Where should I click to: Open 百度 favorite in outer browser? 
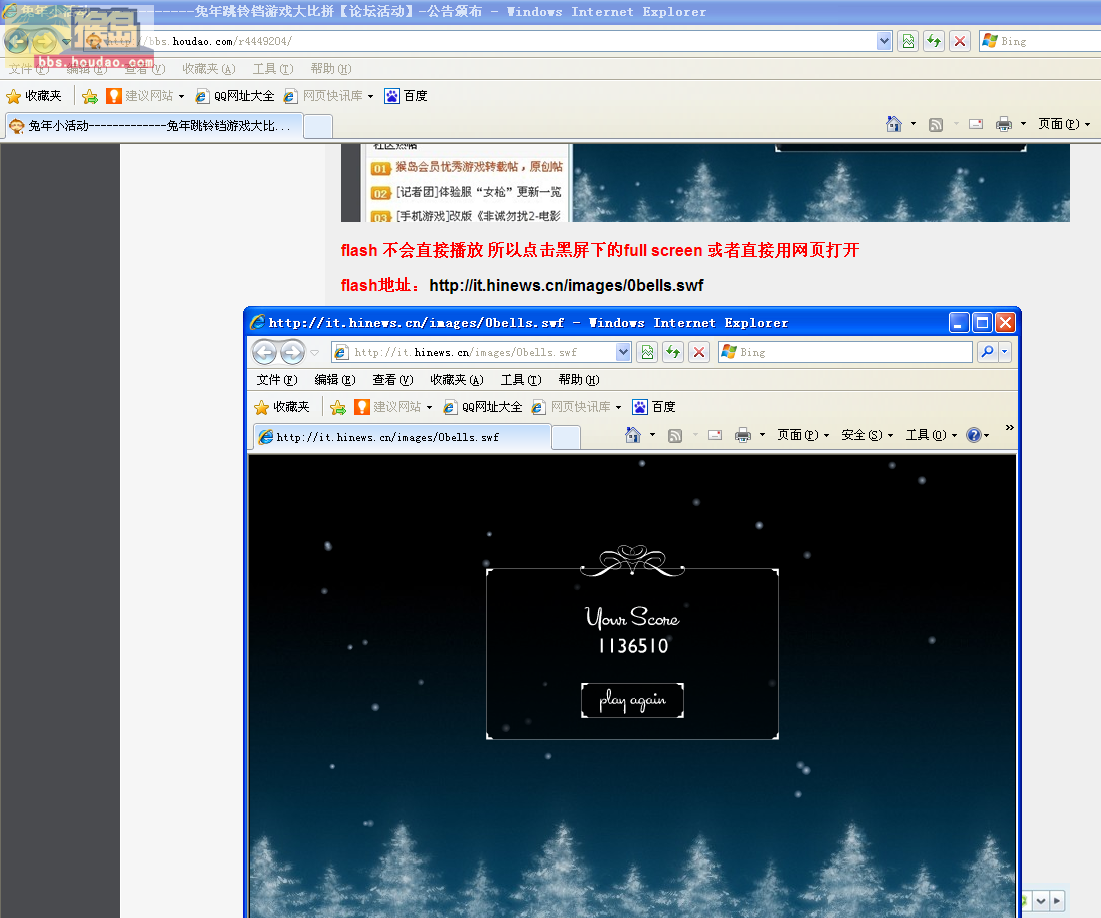click(406, 96)
